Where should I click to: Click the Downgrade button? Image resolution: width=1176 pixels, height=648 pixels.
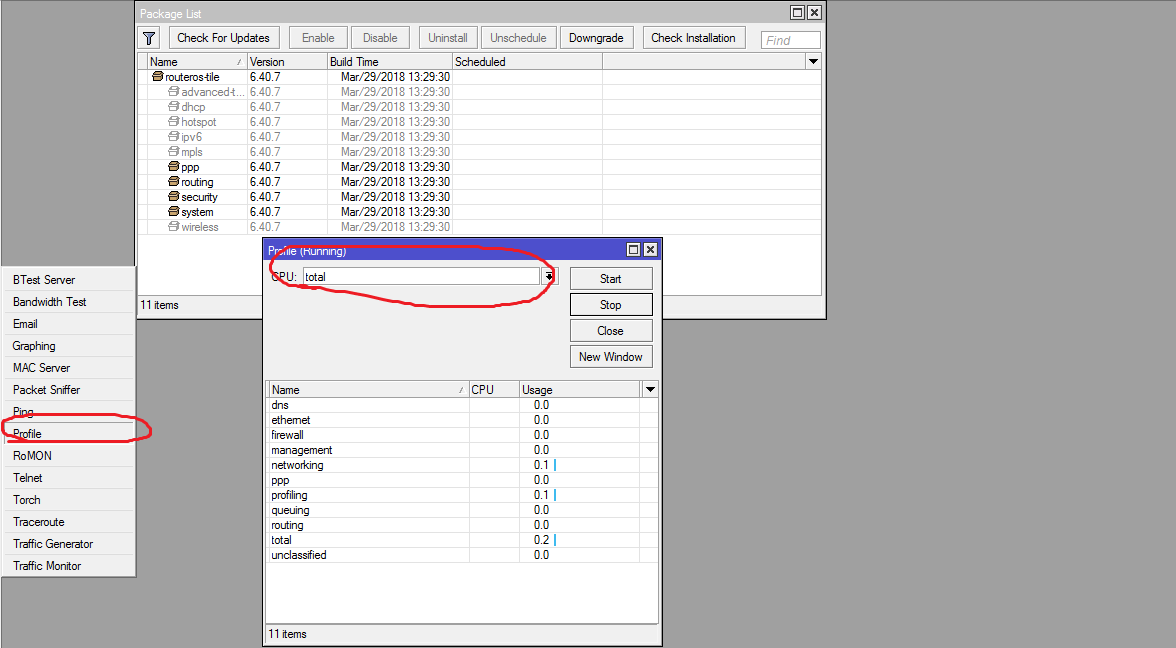point(596,38)
